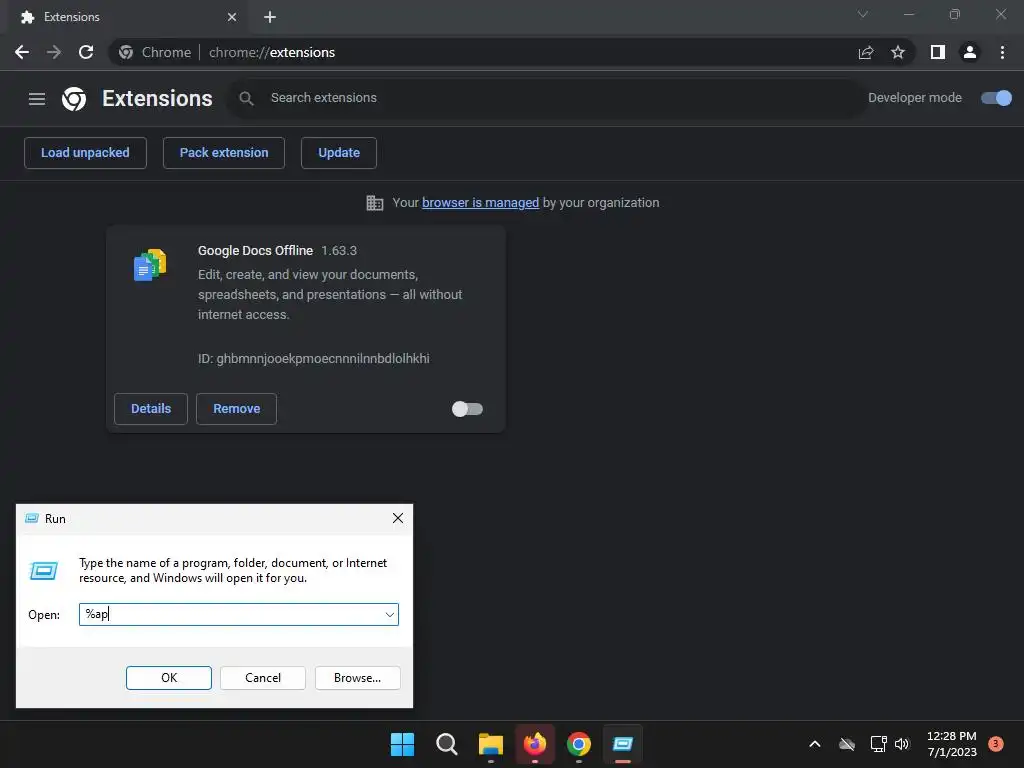Expand the Run dialog Open dropdown arrow
Screen dimensions: 1024x768
pos(390,615)
